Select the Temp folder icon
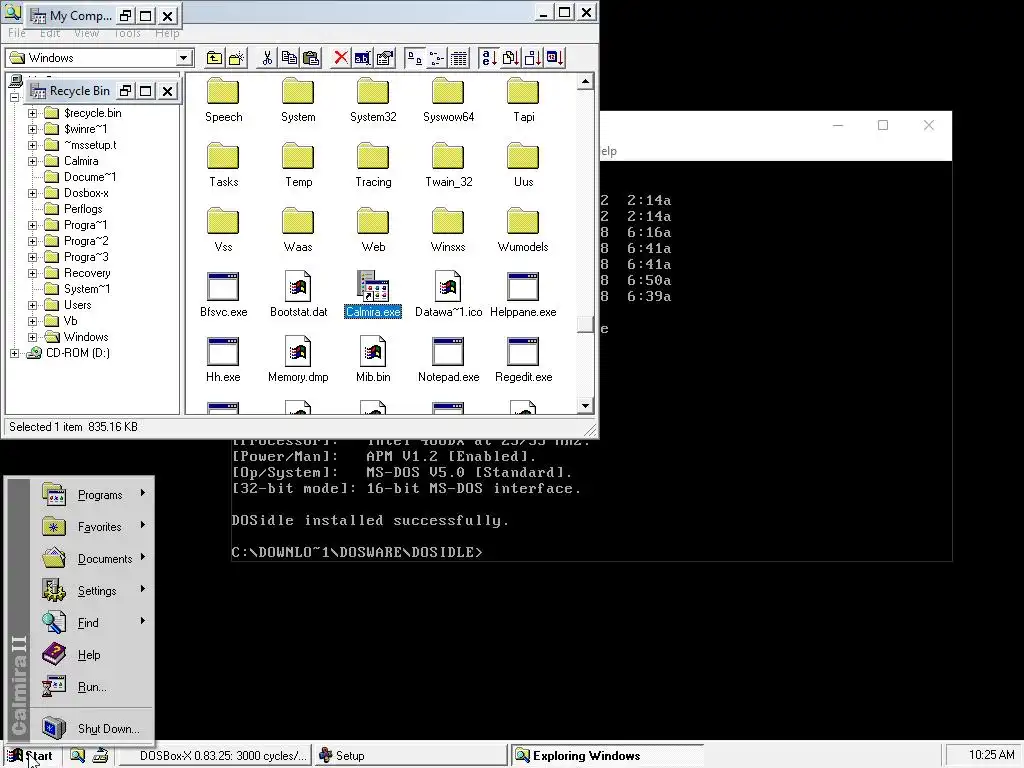The image size is (1024, 768). coord(298,165)
